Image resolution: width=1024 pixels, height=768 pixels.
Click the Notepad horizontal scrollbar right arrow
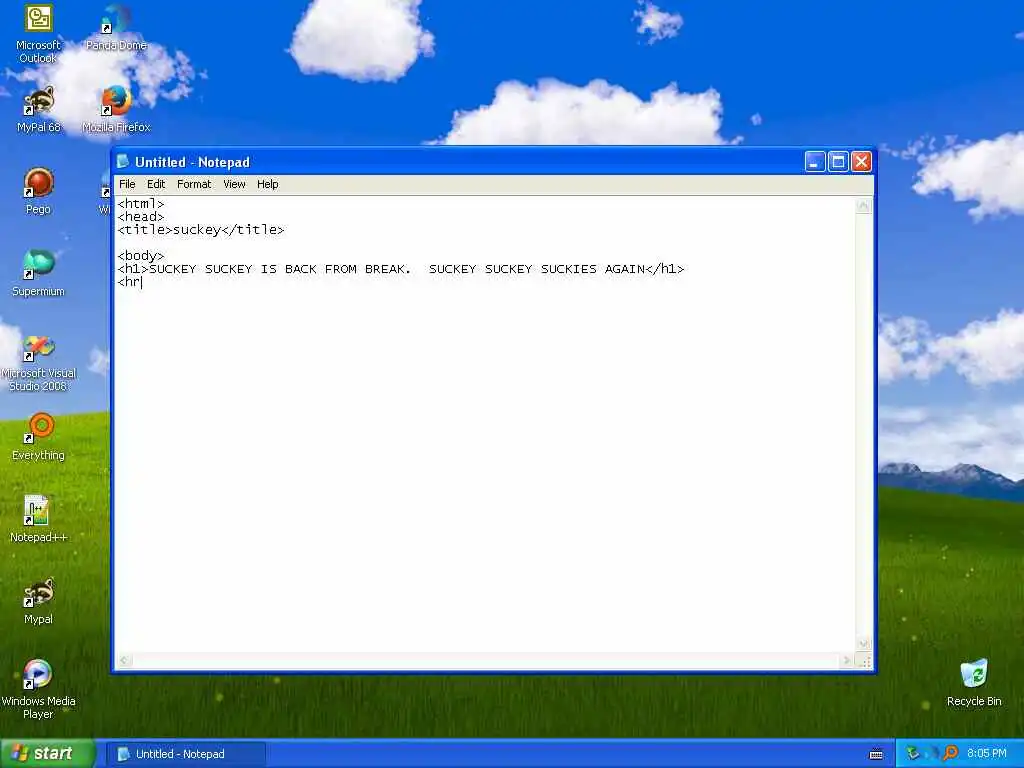click(847, 660)
